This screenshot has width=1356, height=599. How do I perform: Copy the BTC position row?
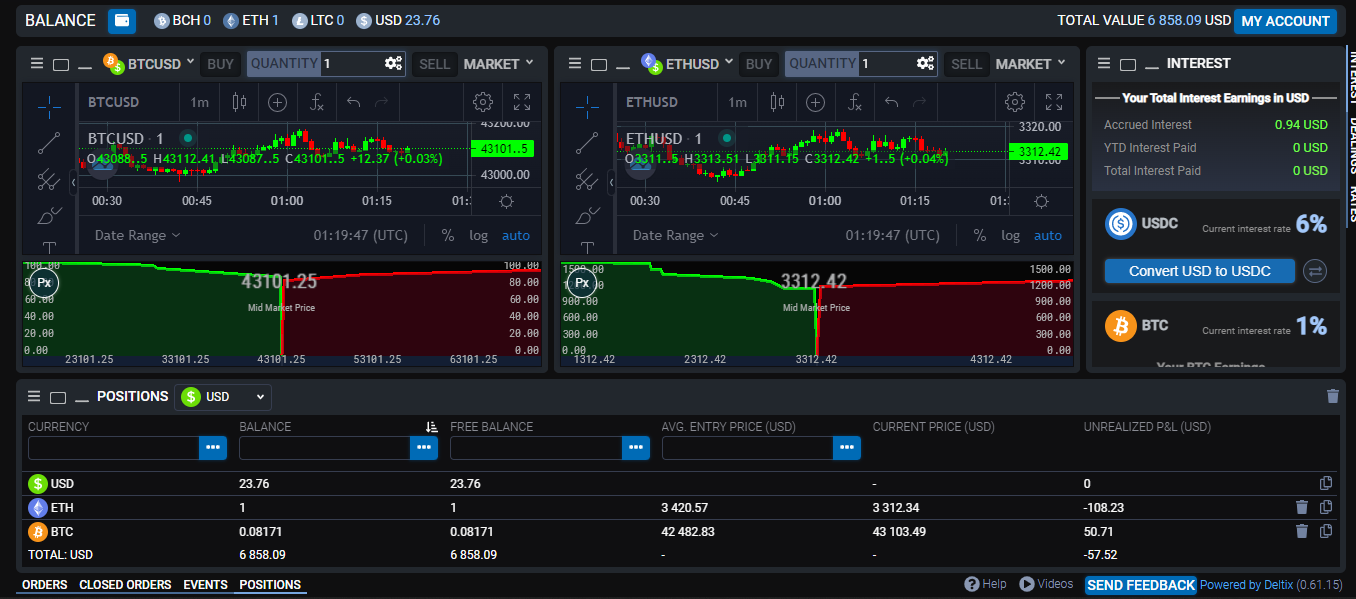coord(1326,532)
